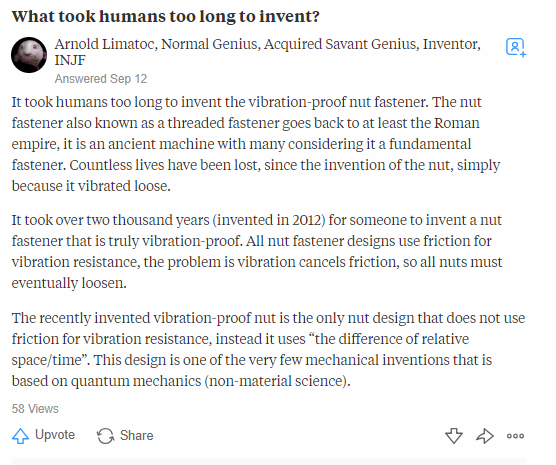
Task: Open the three-dot more options menu
Action: pos(515,436)
